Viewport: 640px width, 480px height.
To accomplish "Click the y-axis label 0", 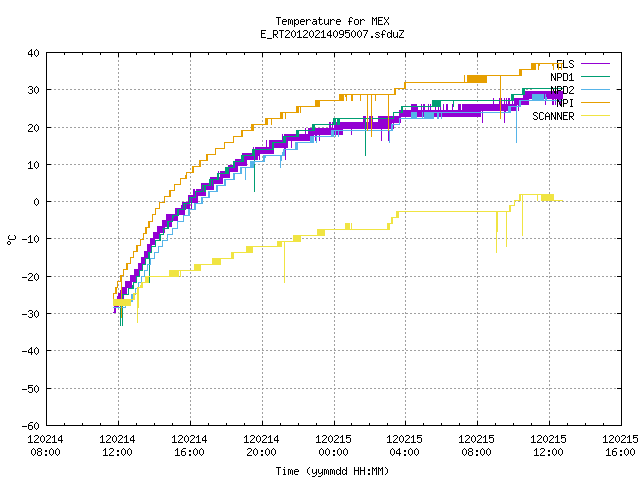I will [x=37, y=202].
